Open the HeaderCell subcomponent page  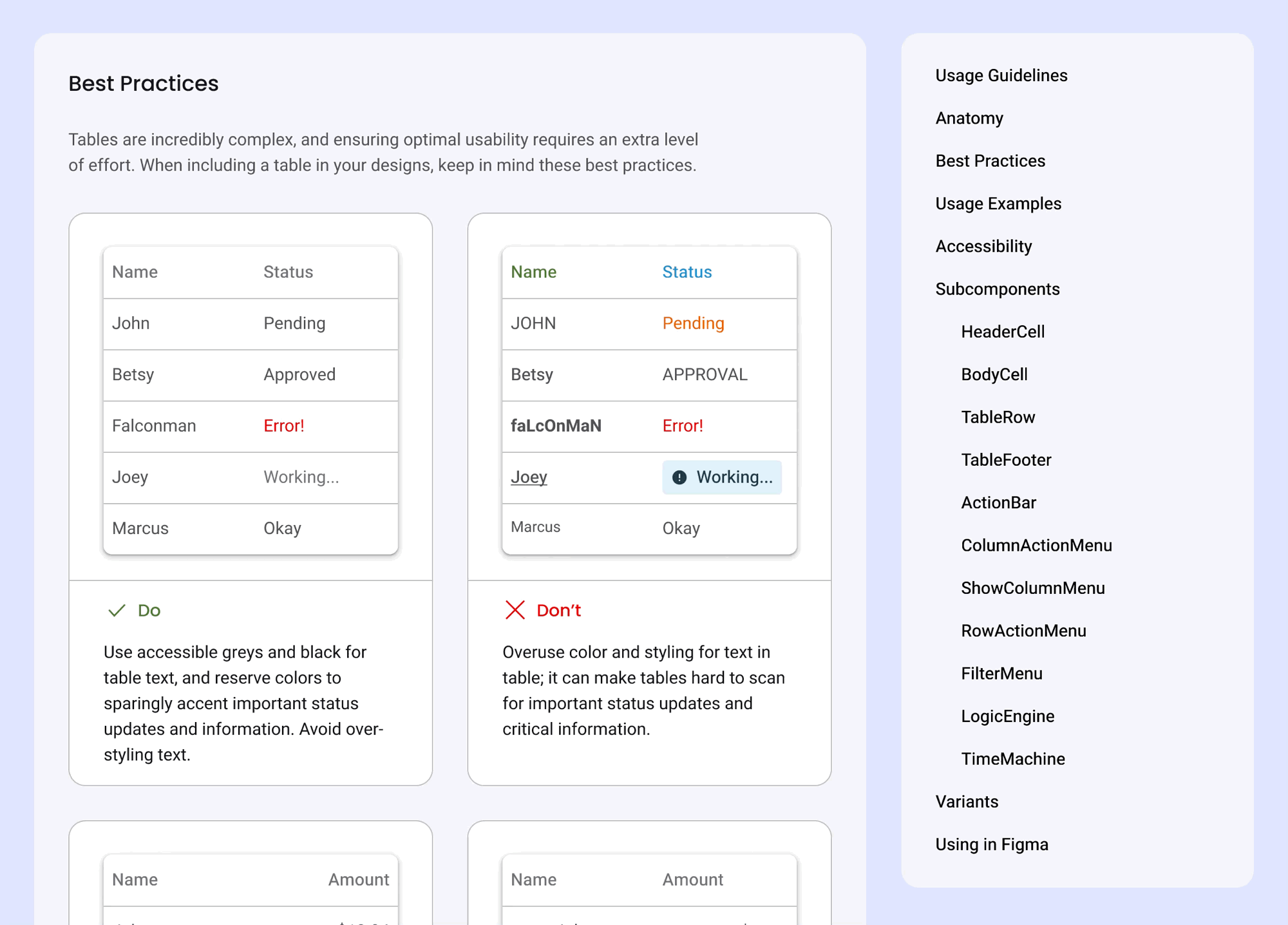1002,331
